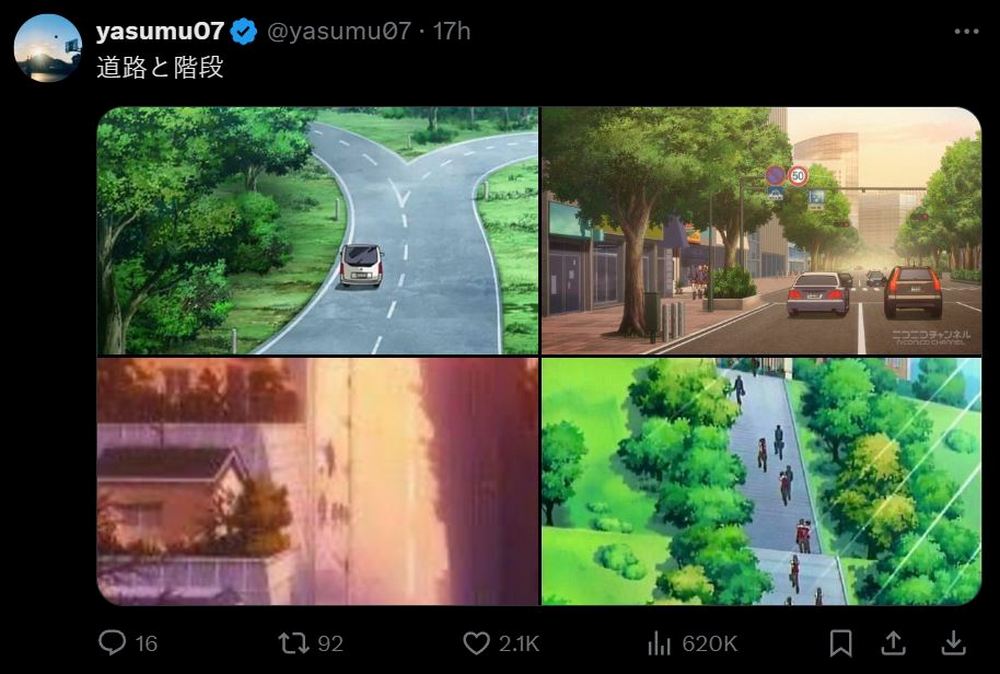The width and height of the screenshot is (1000, 674).
Task: Open the park stairway with people image
Action: click(761, 481)
